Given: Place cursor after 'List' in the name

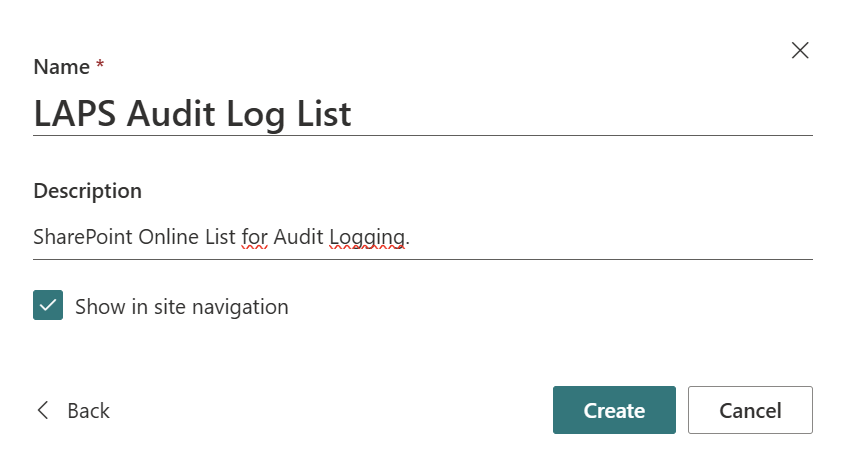Looking at the screenshot, I should pyautogui.click(x=353, y=113).
